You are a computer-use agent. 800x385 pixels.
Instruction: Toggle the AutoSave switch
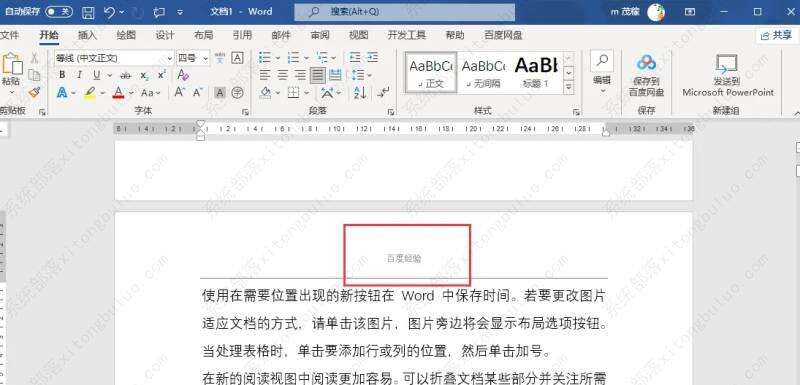pyautogui.click(x=59, y=11)
